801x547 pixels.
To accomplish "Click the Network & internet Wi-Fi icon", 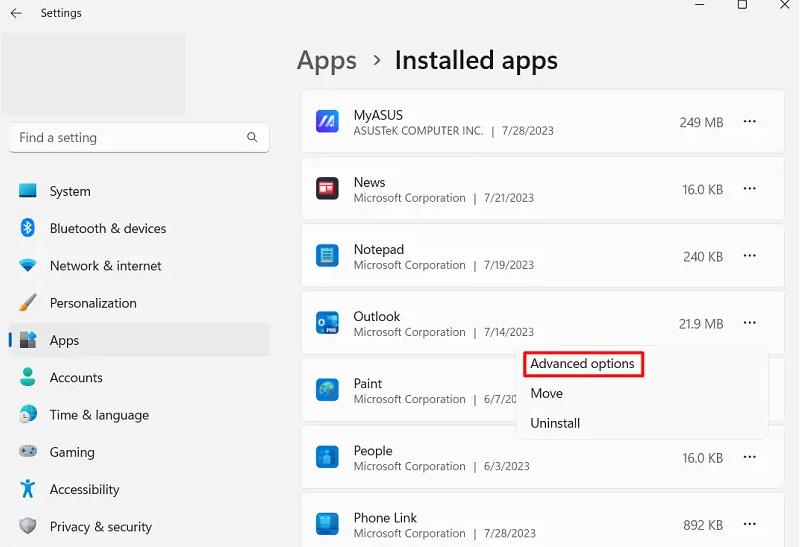I will coord(28,265).
